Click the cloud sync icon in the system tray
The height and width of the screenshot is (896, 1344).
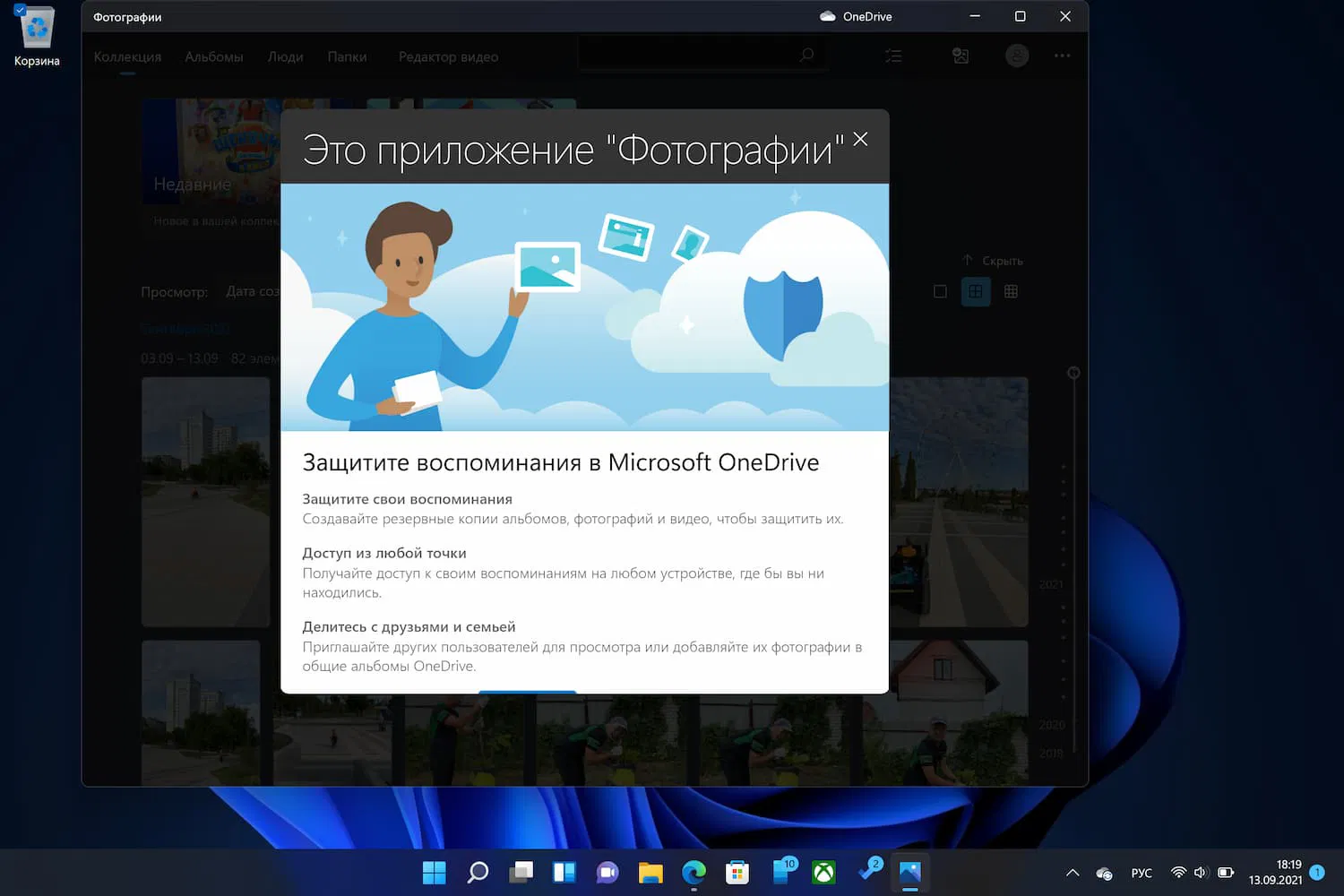click(x=1104, y=873)
